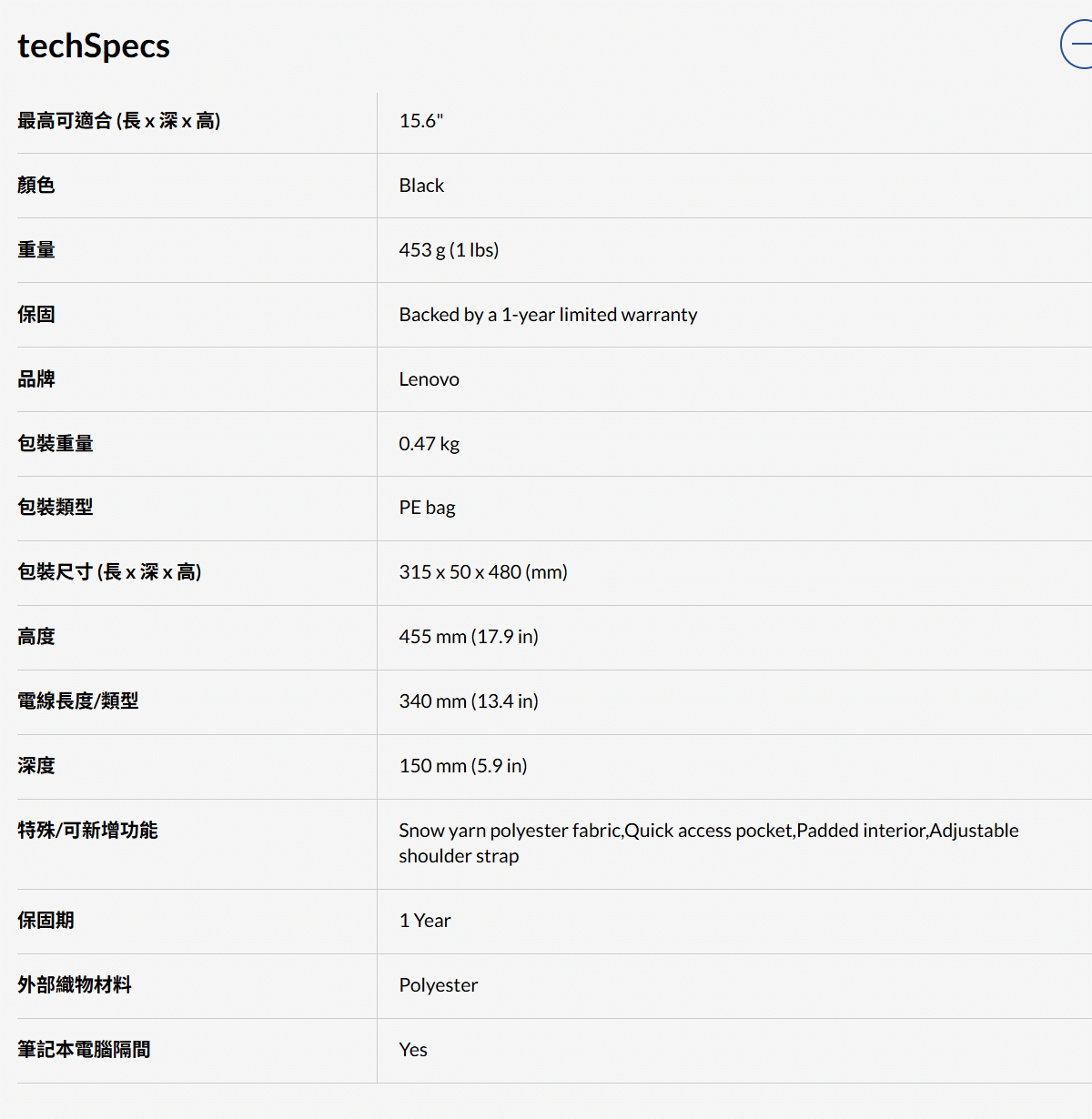This screenshot has height=1119, width=1092.
Task: Click the 15.6" max fit value
Action: click(420, 121)
